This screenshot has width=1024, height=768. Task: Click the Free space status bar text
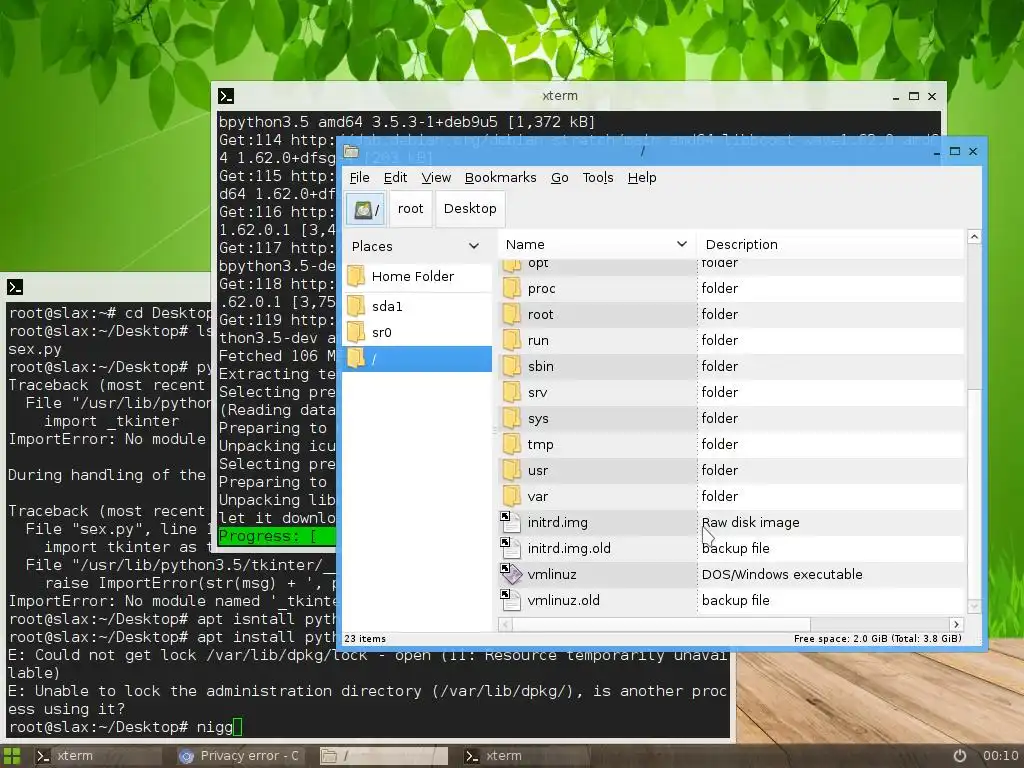coord(878,639)
